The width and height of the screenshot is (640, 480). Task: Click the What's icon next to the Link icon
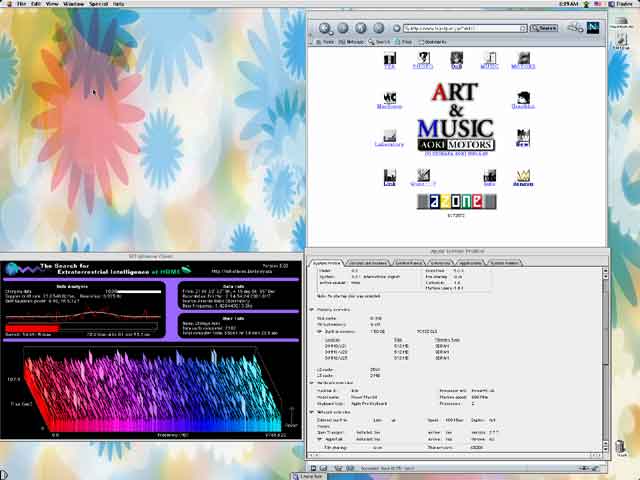coord(423,178)
